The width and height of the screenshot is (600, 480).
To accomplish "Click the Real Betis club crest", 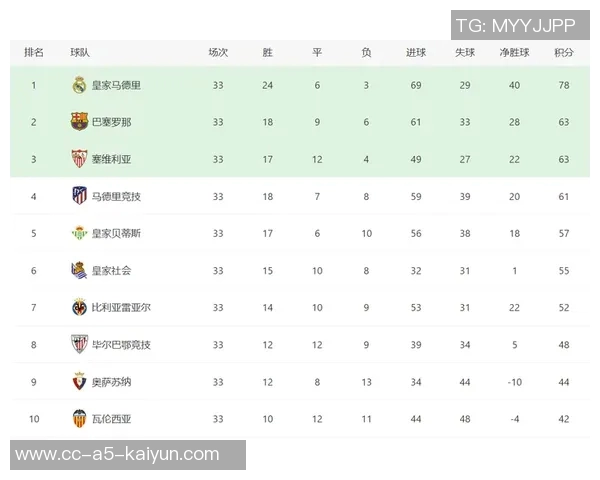I will click(80, 233).
